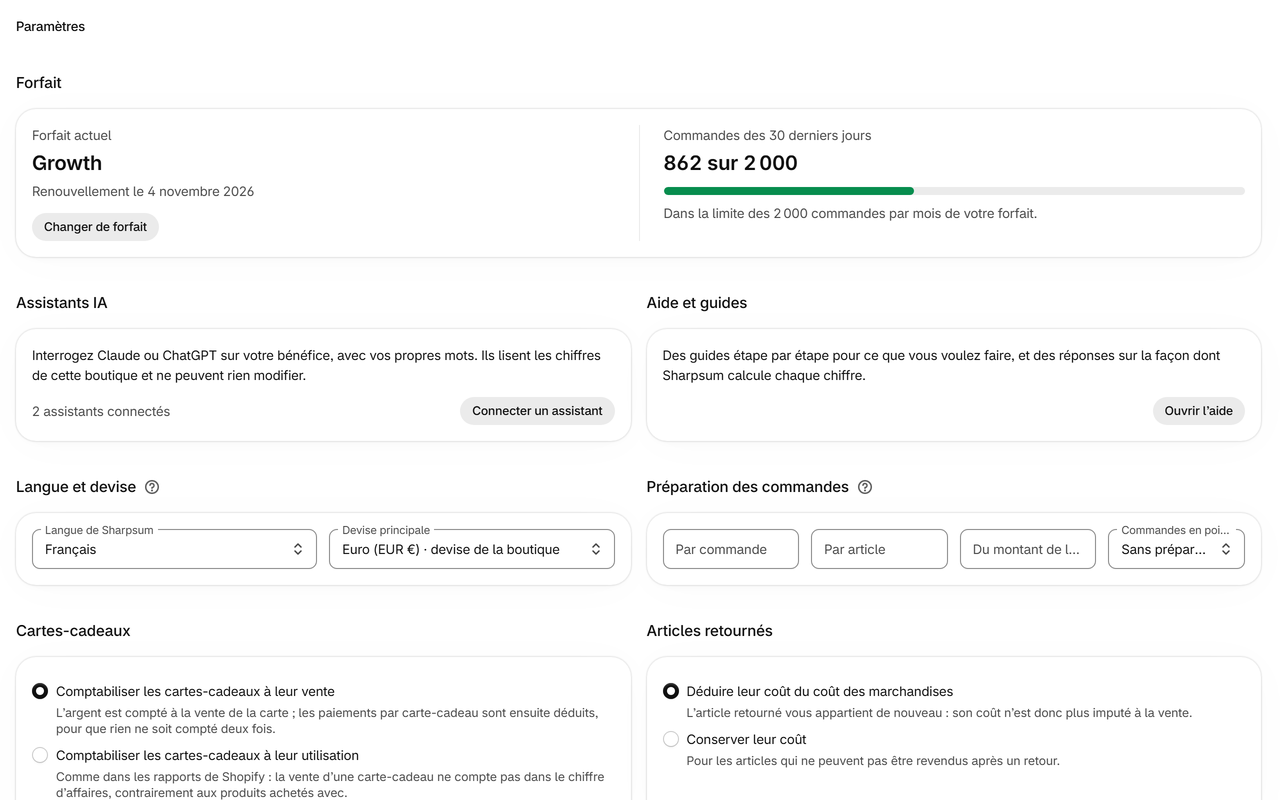Click the Forfait section heading
1280x800 pixels.
pyautogui.click(x=39, y=83)
